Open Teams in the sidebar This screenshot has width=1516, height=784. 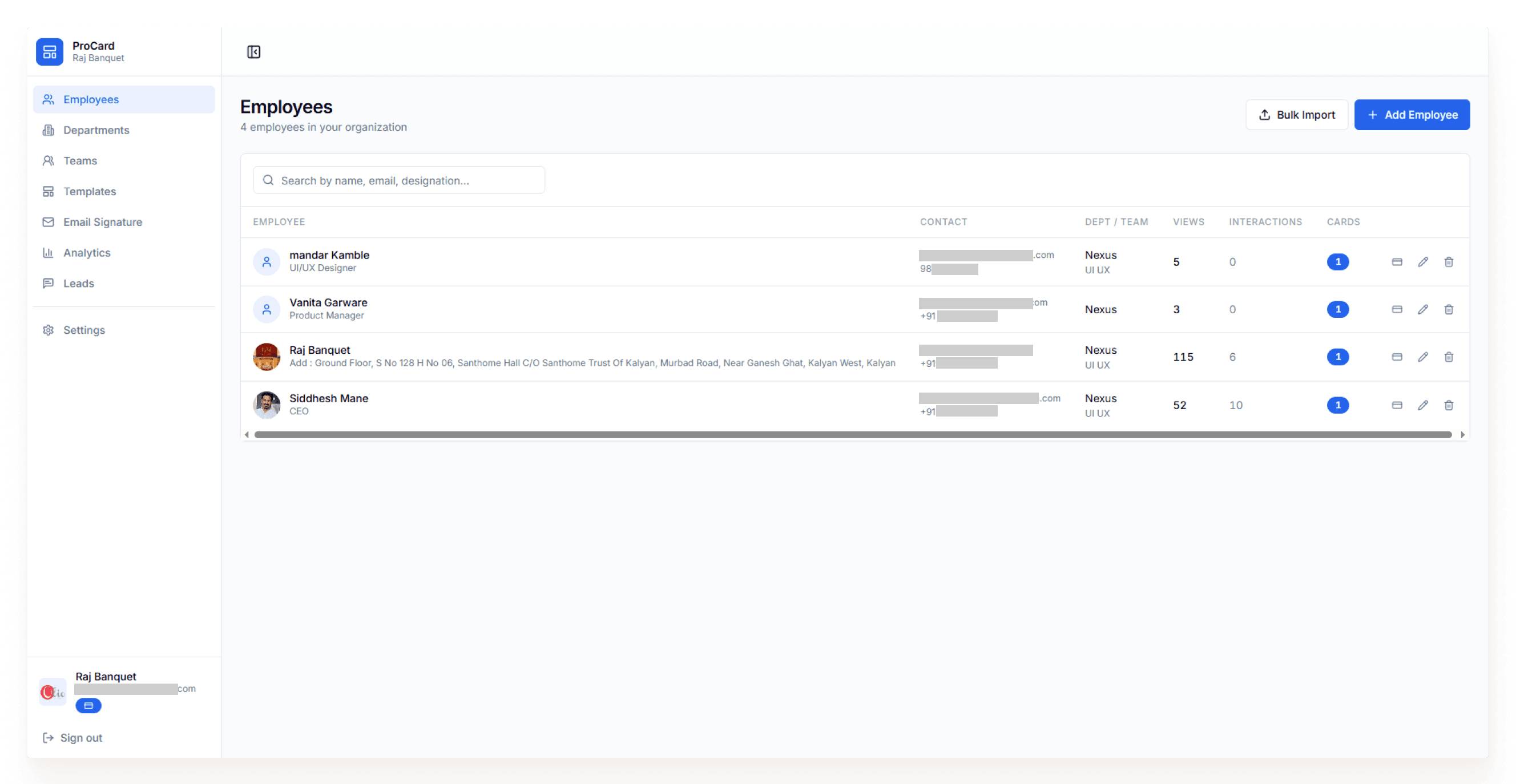[124, 160]
